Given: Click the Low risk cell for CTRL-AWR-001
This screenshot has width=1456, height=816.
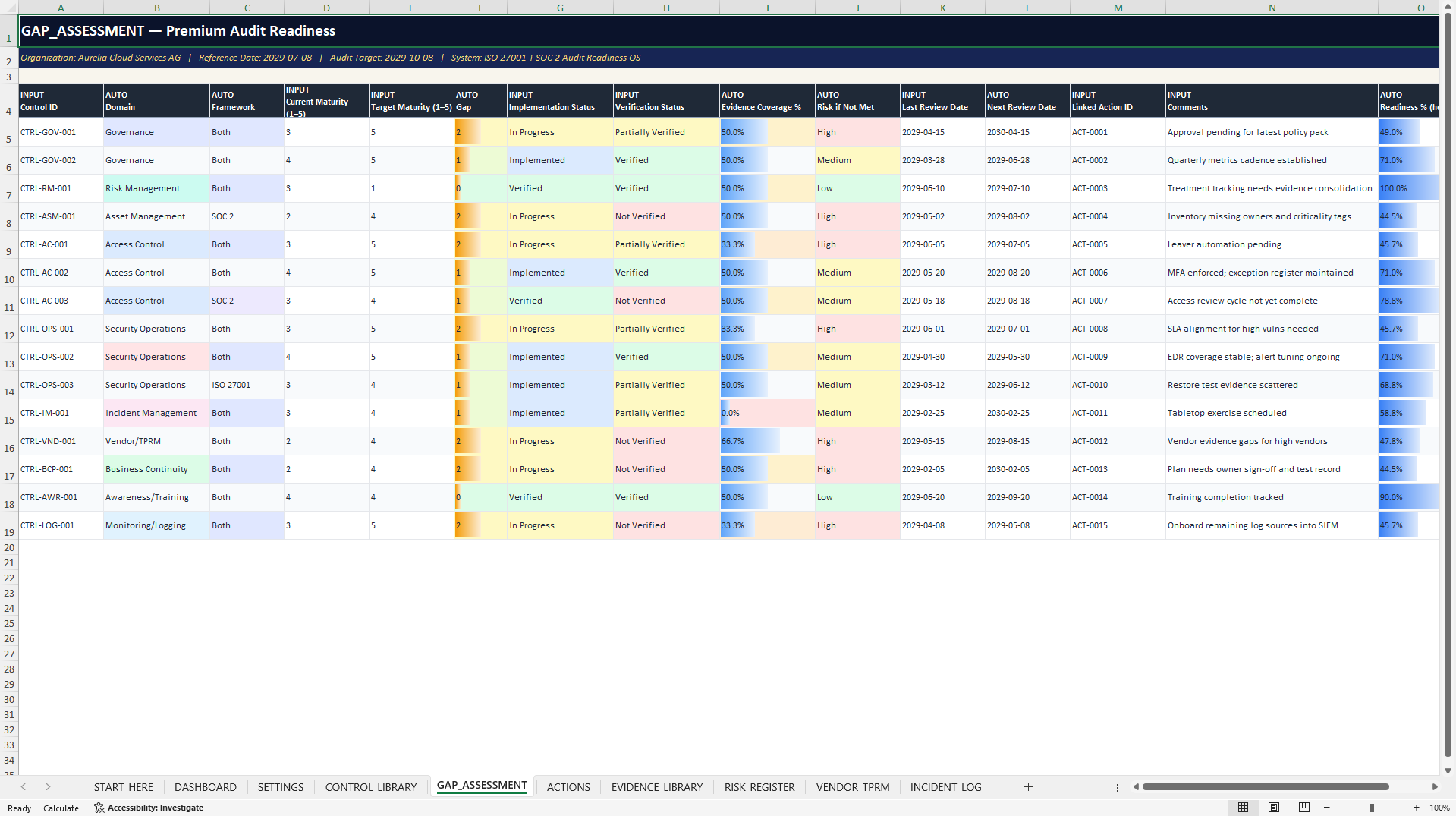Looking at the screenshot, I should click(x=857, y=497).
